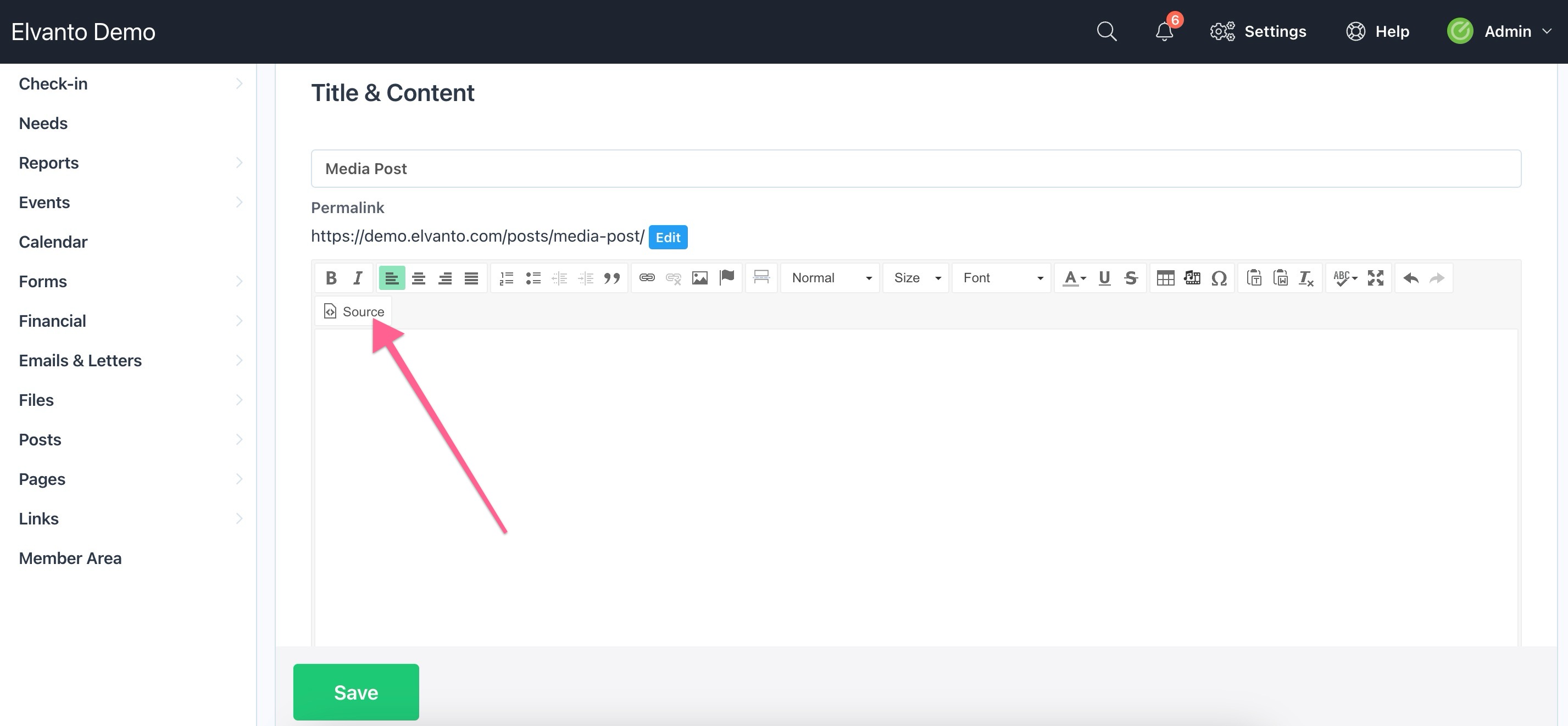
Task: Insert a special character (Omega)
Action: tap(1220, 277)
